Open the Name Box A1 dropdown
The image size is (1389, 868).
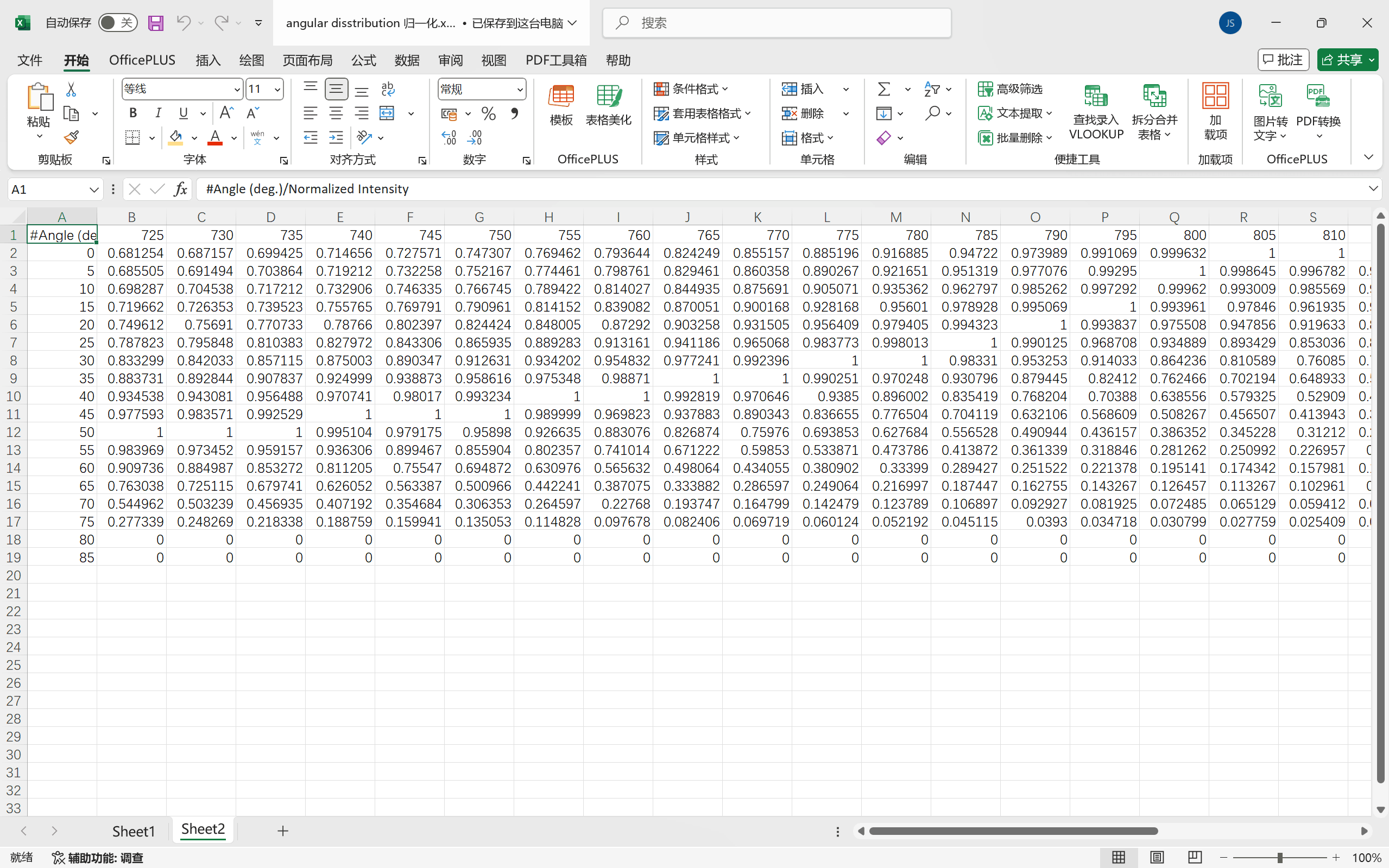[93, 189]
